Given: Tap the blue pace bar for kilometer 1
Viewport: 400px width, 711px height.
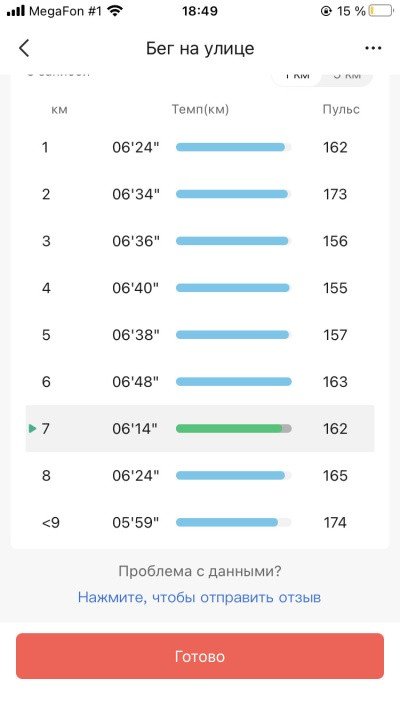Looking at the screenshot, I should [234, 147].
